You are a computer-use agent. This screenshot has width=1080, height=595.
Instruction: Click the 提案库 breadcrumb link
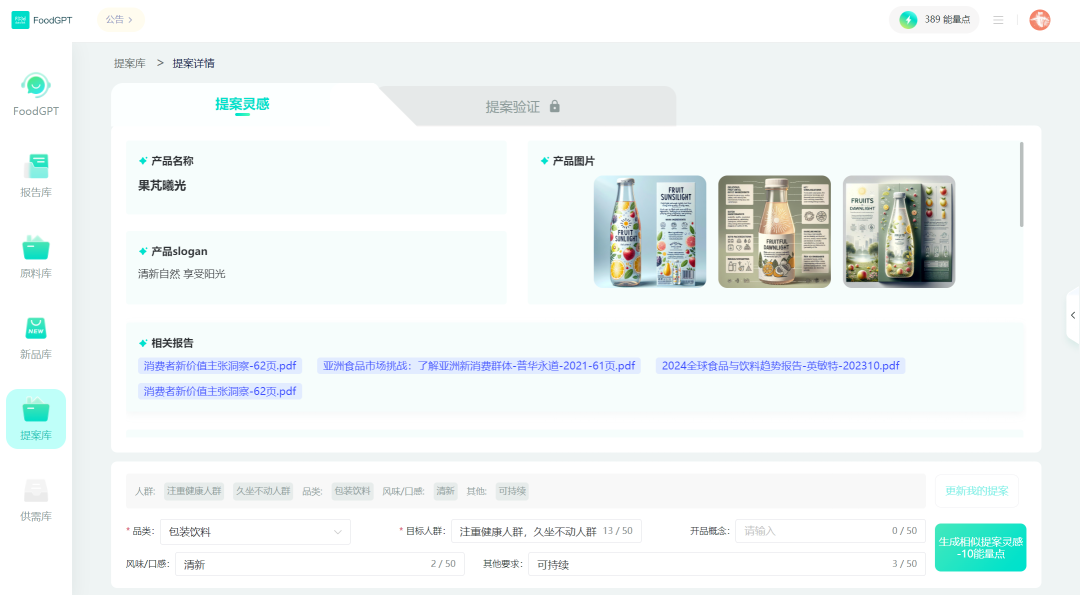click(x=129, y=63)
